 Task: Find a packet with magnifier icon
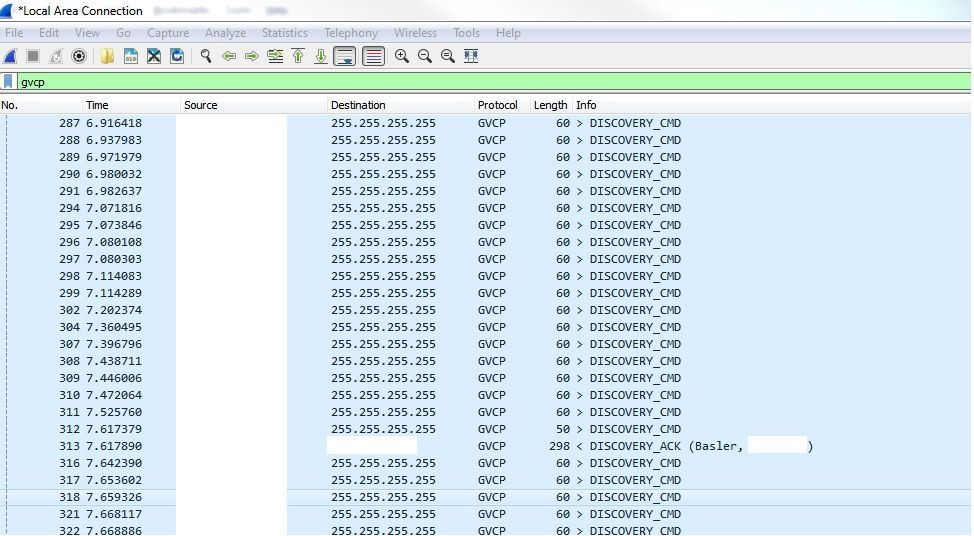[x=206, y=57]
